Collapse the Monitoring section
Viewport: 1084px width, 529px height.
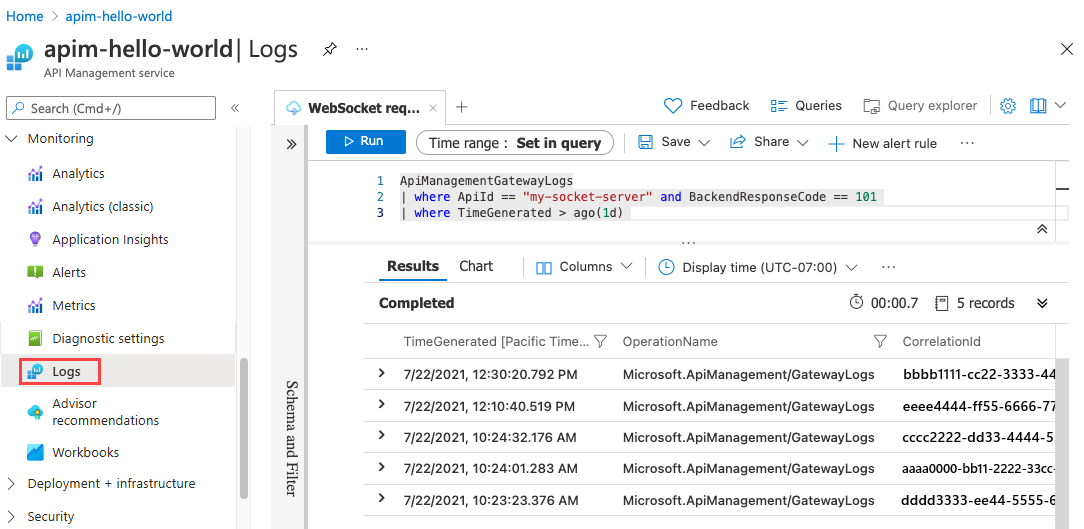click(x=11, y=138)
